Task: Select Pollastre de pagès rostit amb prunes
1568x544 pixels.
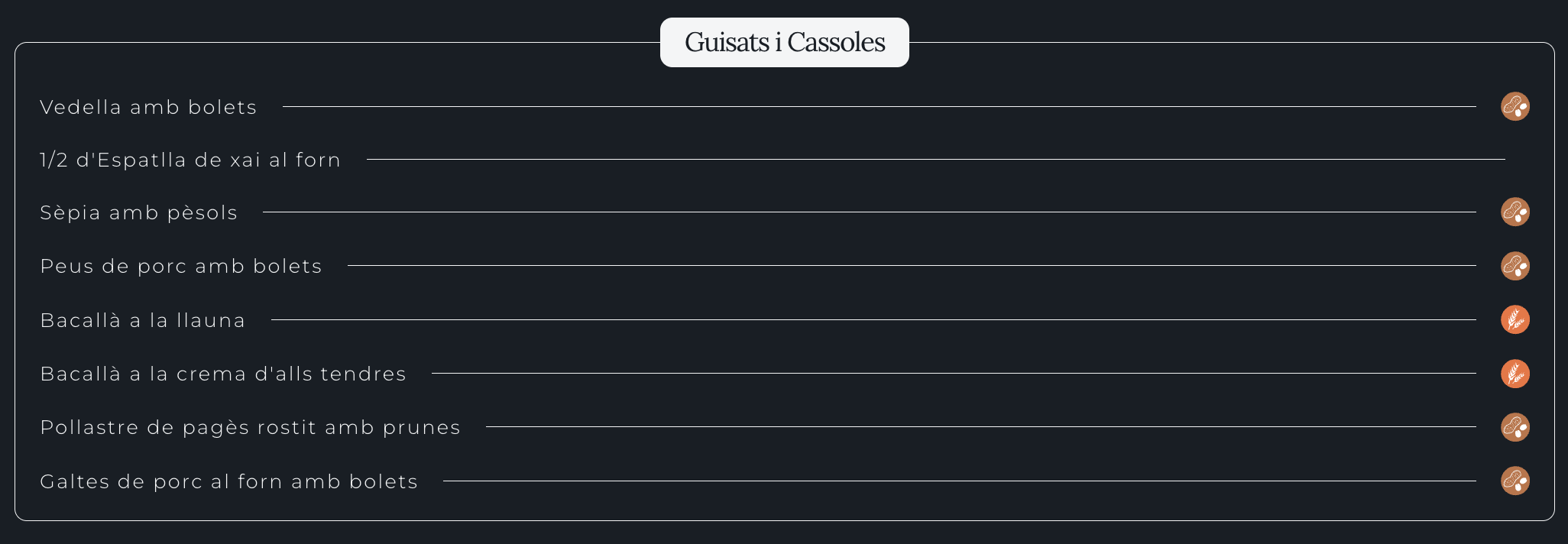Action: coord(251,428)
